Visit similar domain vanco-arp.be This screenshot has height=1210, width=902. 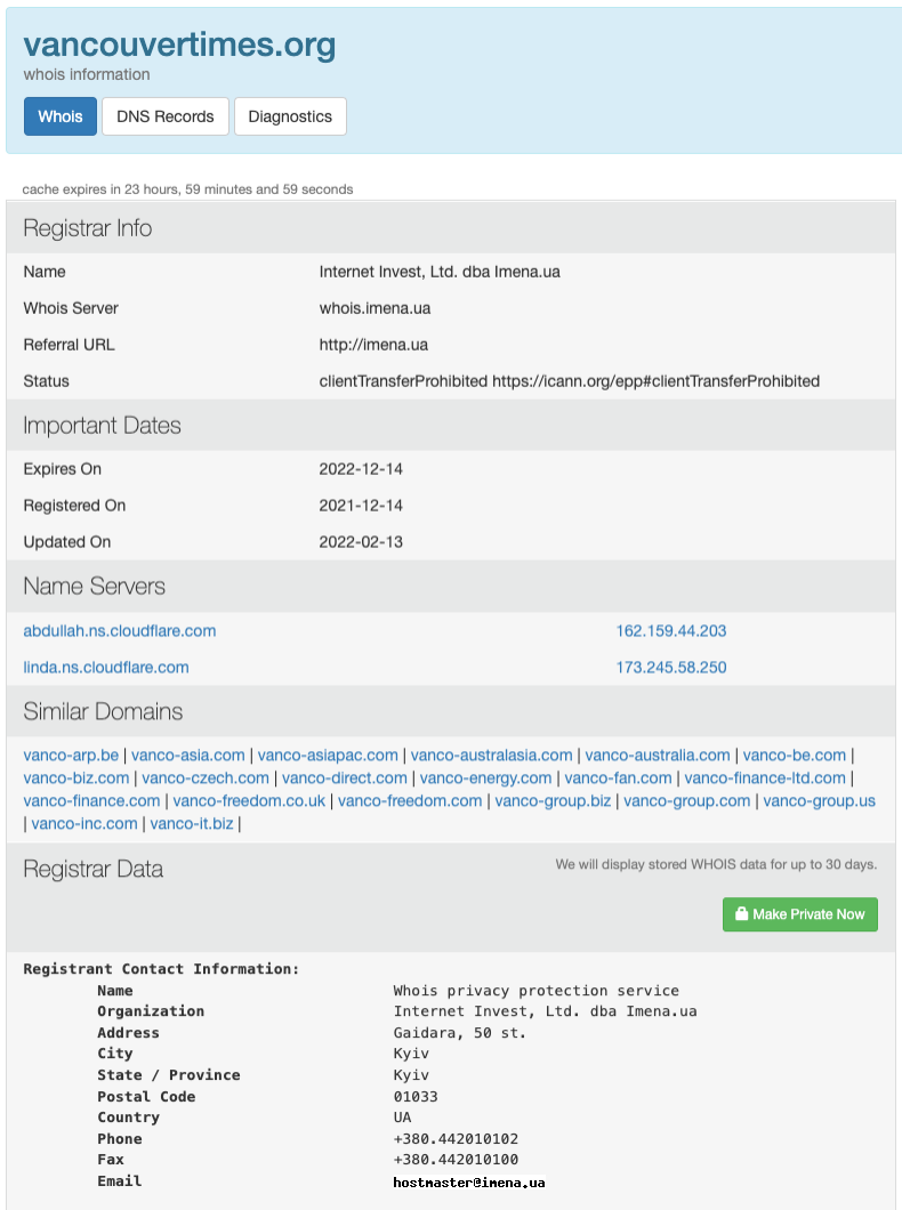click(x=71, y=755)
